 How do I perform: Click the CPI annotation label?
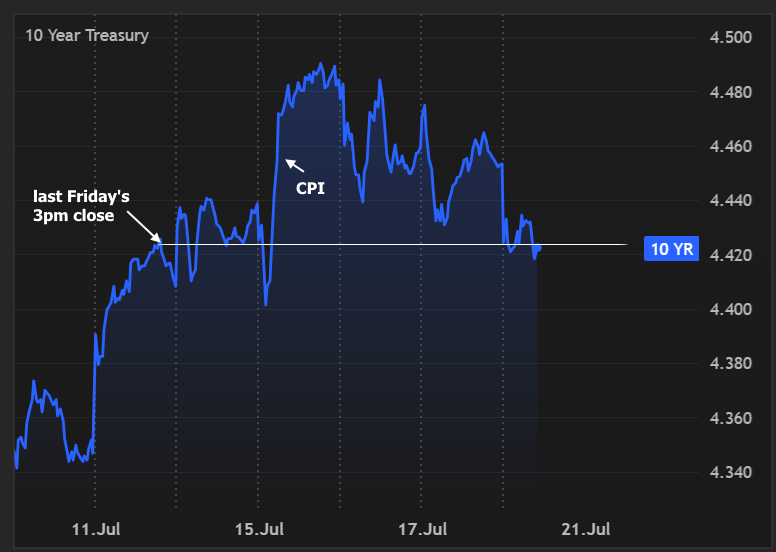click(310, 188)
